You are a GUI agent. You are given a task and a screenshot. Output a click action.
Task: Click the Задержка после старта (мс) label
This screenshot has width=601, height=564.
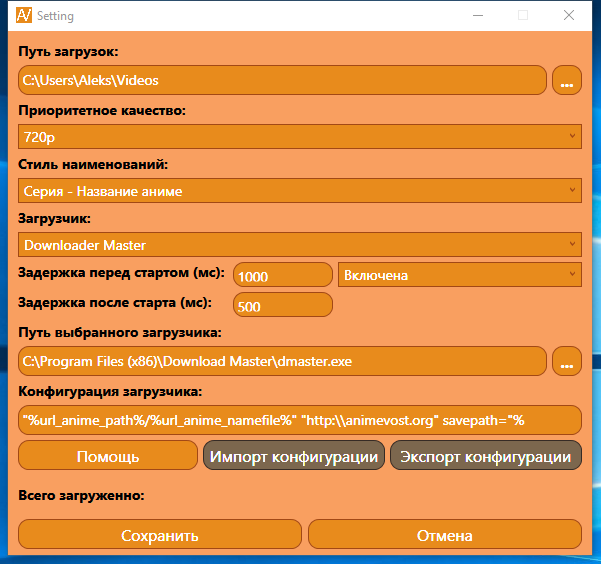point(115,303)
